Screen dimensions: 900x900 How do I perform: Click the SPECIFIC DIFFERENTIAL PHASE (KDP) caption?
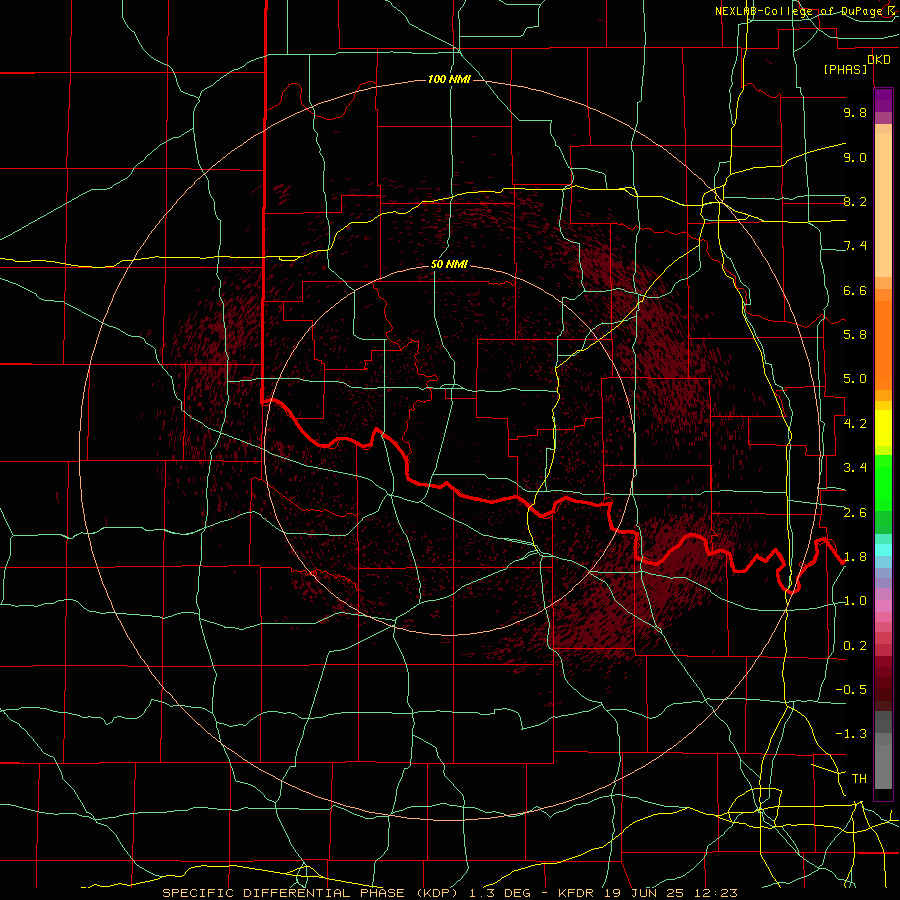tap(312, 893)
